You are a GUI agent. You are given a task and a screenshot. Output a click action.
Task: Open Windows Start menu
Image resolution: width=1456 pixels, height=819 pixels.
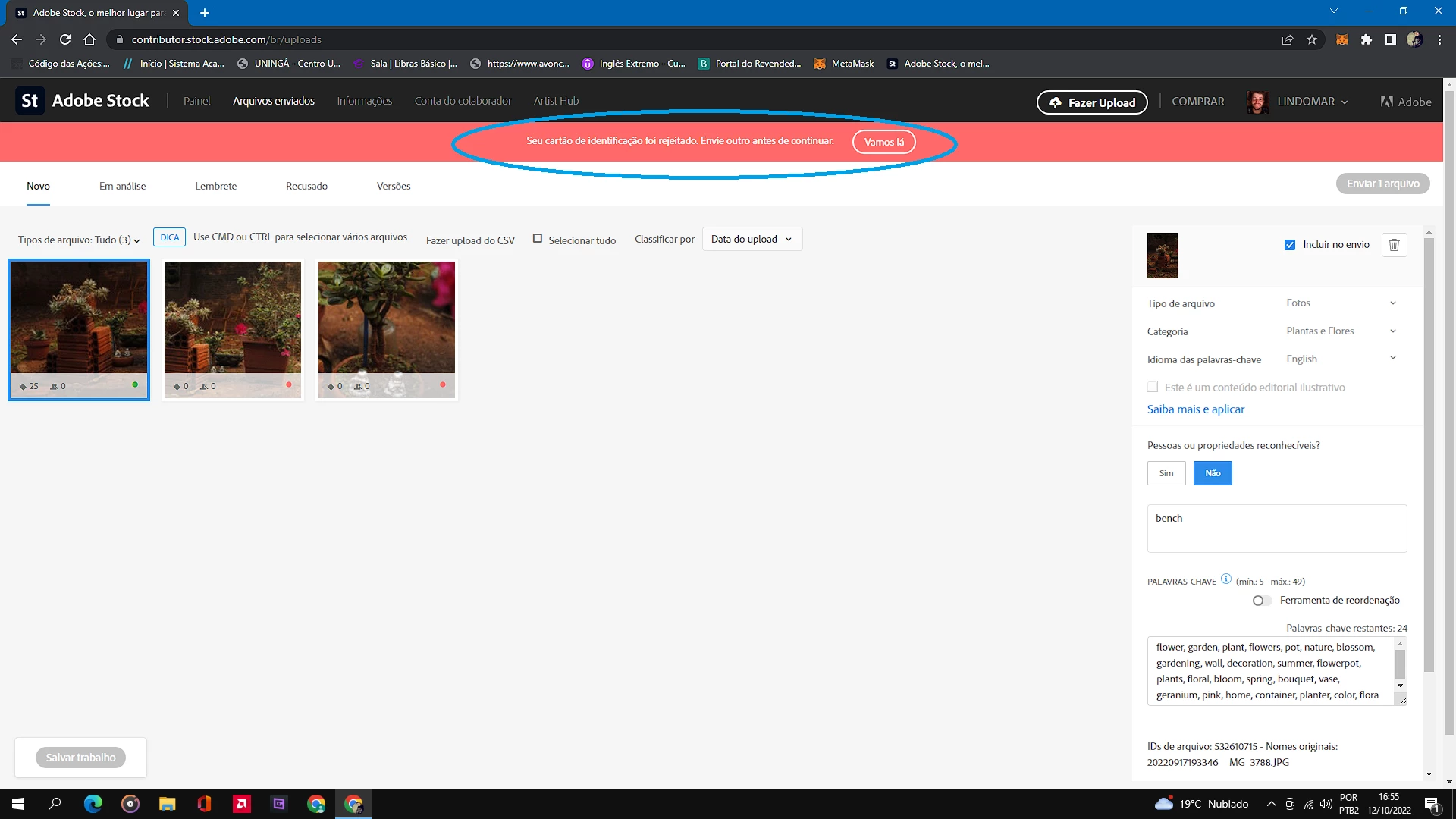click(18, 804)
